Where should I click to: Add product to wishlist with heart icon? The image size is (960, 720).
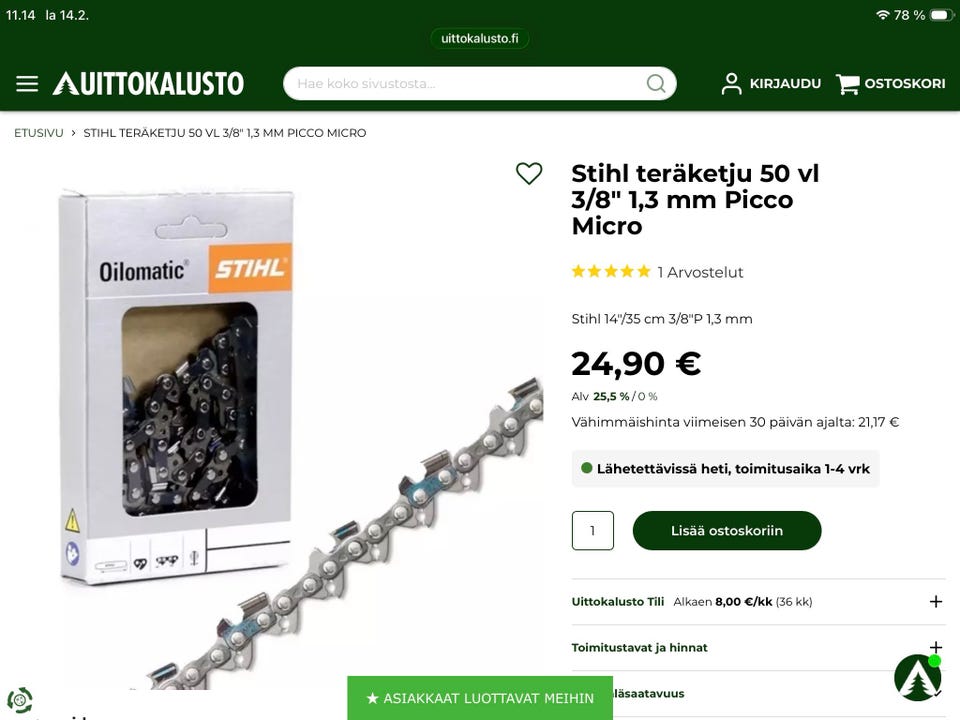click(529, 173)
